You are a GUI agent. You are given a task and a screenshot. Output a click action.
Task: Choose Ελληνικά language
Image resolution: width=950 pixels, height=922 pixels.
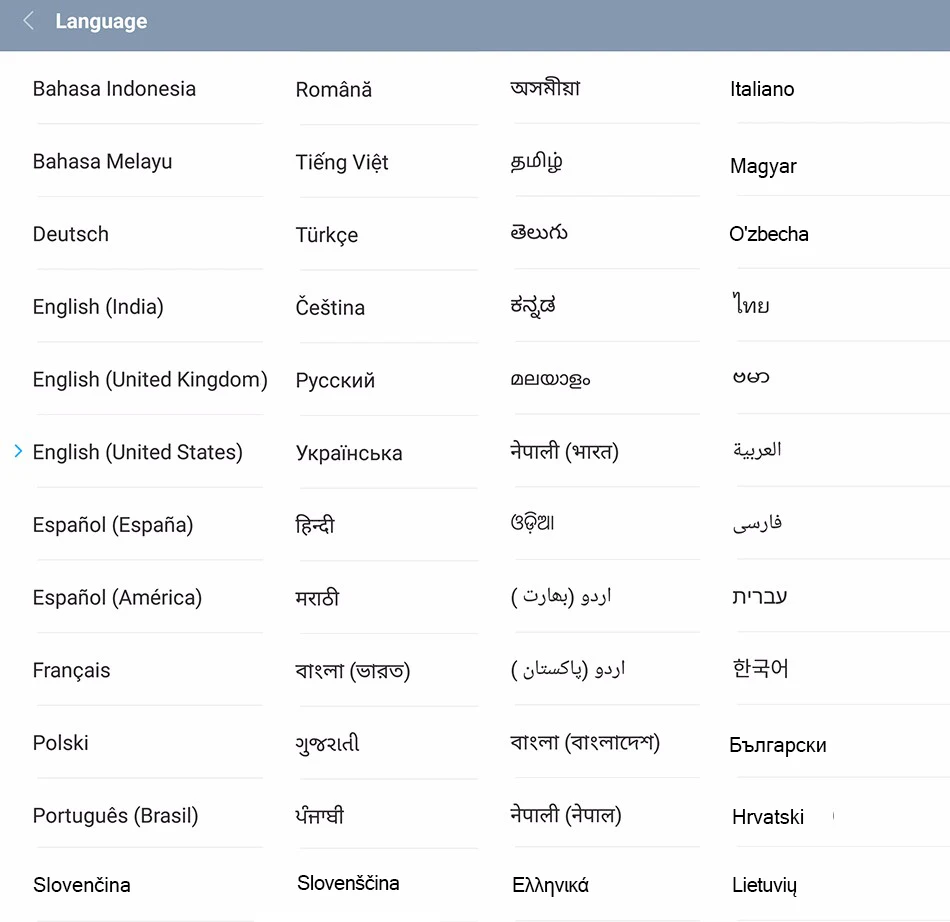[550, 885]
